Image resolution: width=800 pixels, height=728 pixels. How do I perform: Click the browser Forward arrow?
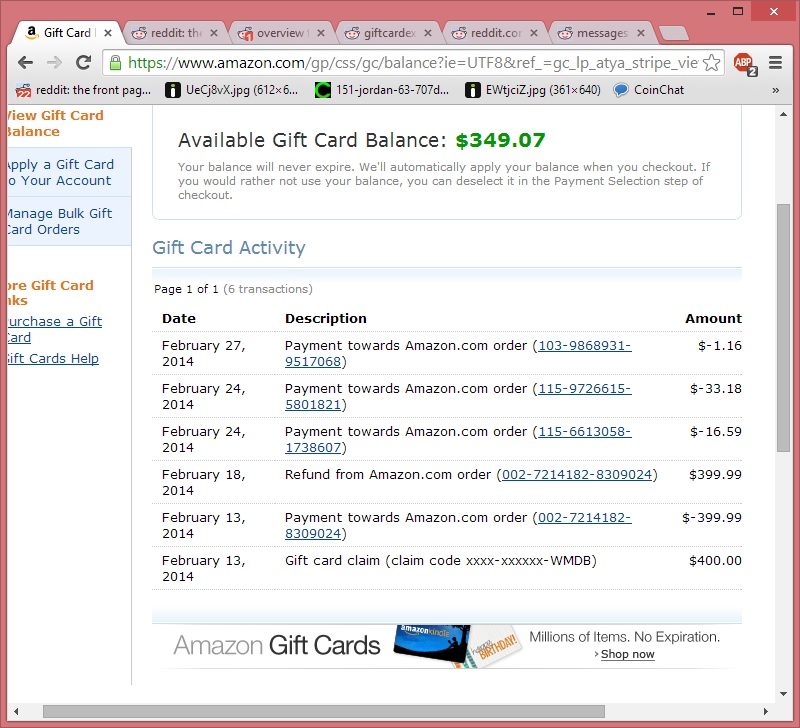point(54,63)
